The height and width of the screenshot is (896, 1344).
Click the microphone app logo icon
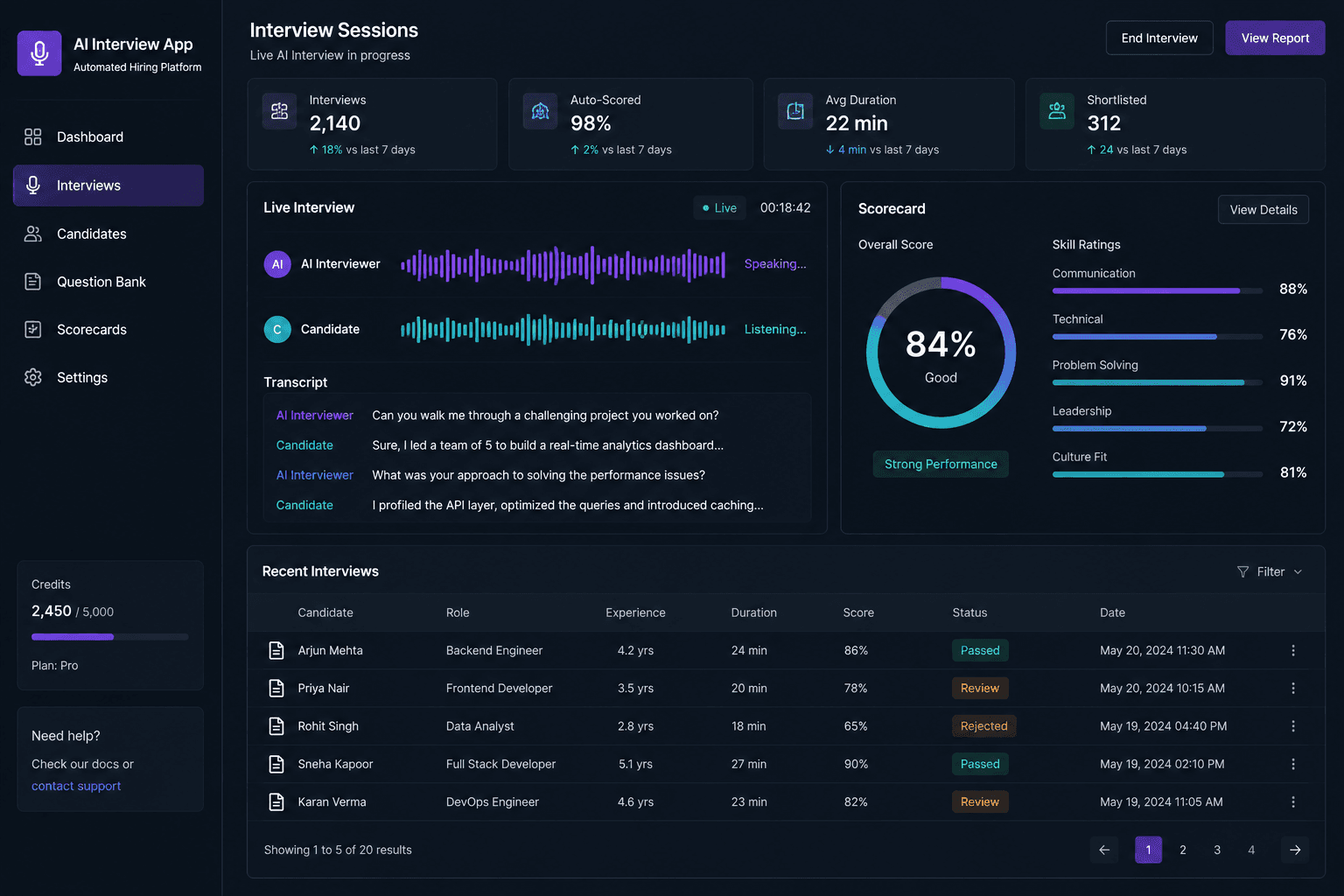(39, 53)
